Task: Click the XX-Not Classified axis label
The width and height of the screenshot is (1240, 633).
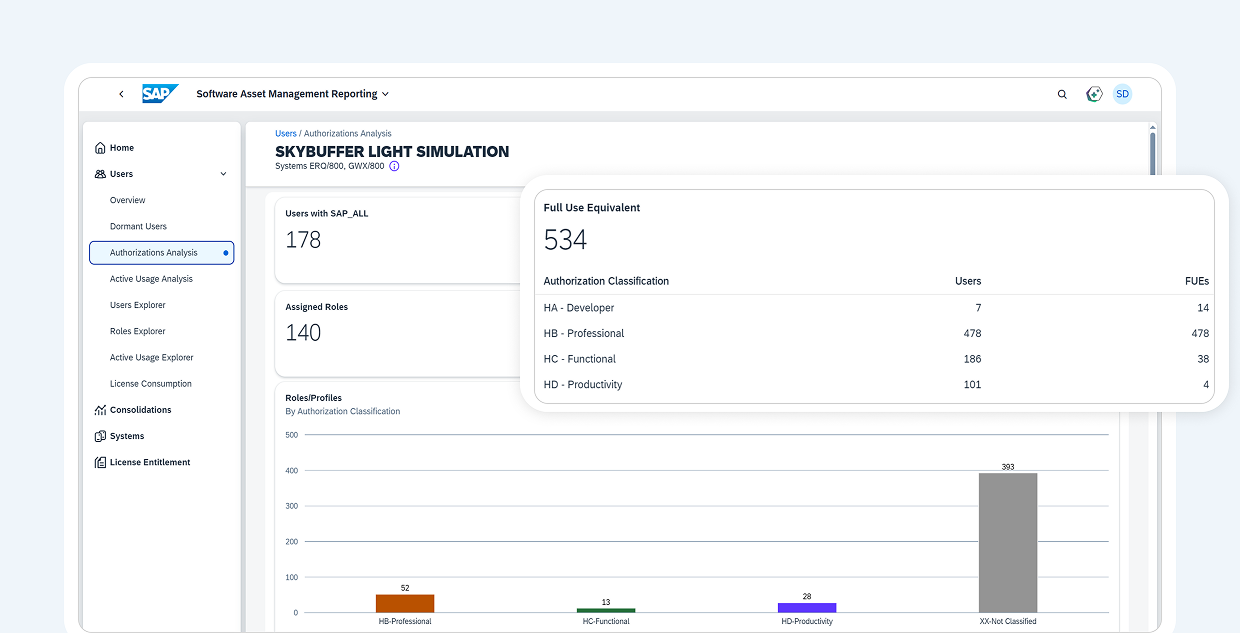Action: click(1008, 621)
